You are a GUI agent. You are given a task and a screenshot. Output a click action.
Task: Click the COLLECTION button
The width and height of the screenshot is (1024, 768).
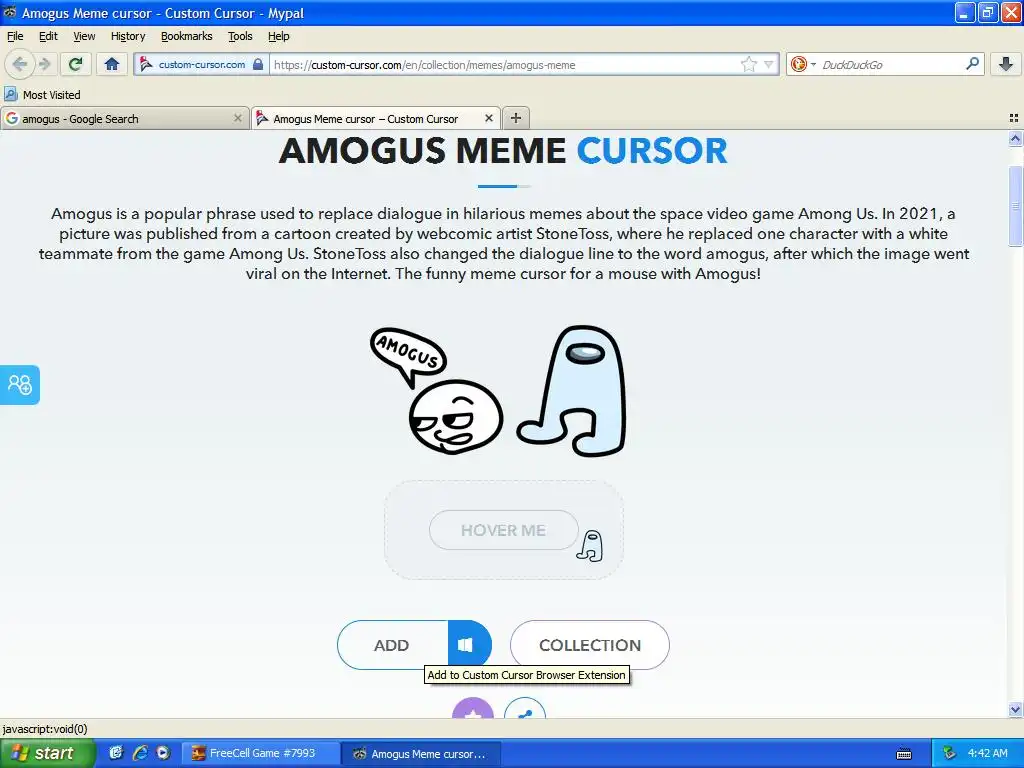590,645
